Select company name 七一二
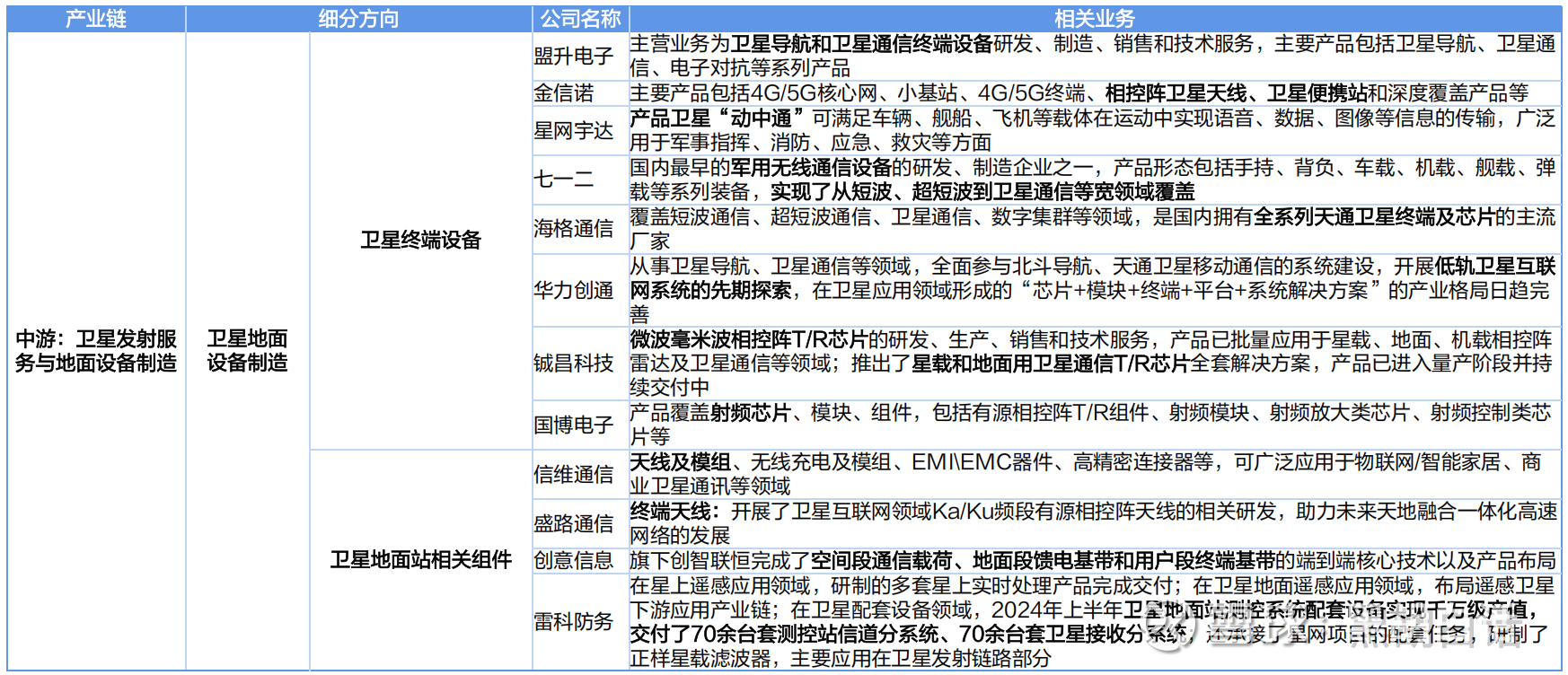 pyautogui.click(x=564, y=180)
